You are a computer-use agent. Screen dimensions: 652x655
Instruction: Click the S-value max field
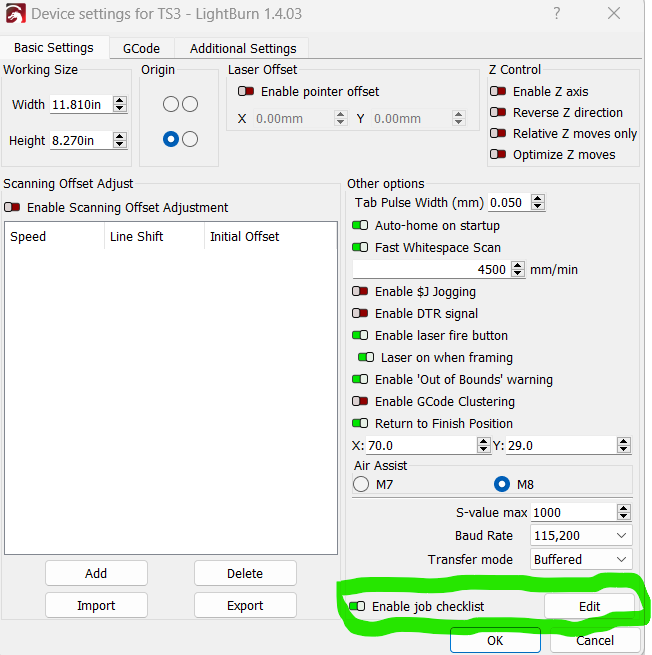point(574,512)
